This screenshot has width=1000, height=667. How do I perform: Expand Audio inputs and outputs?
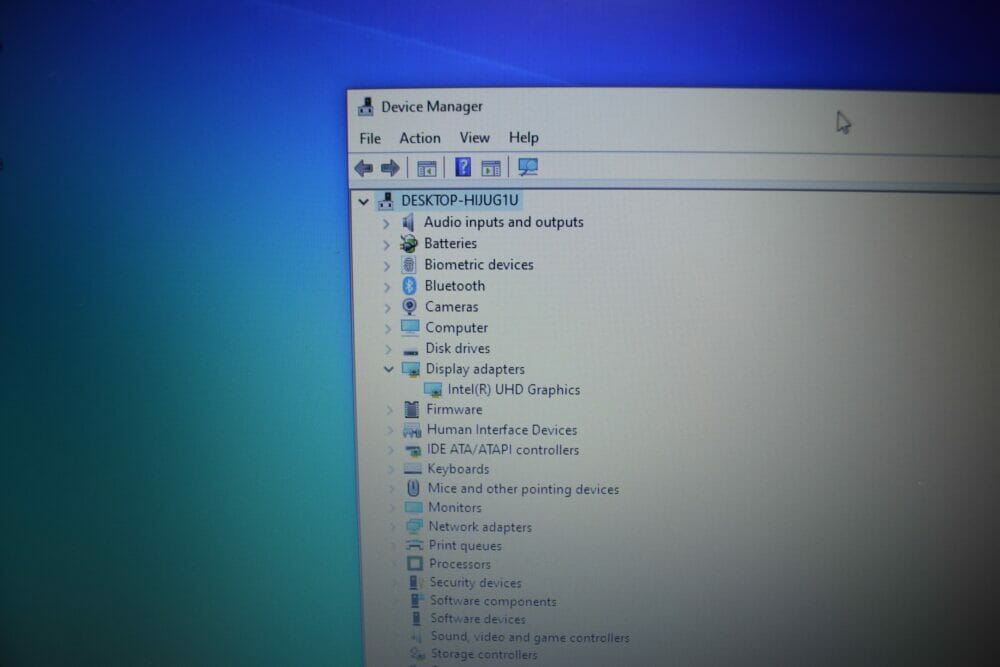click(386, 224)
